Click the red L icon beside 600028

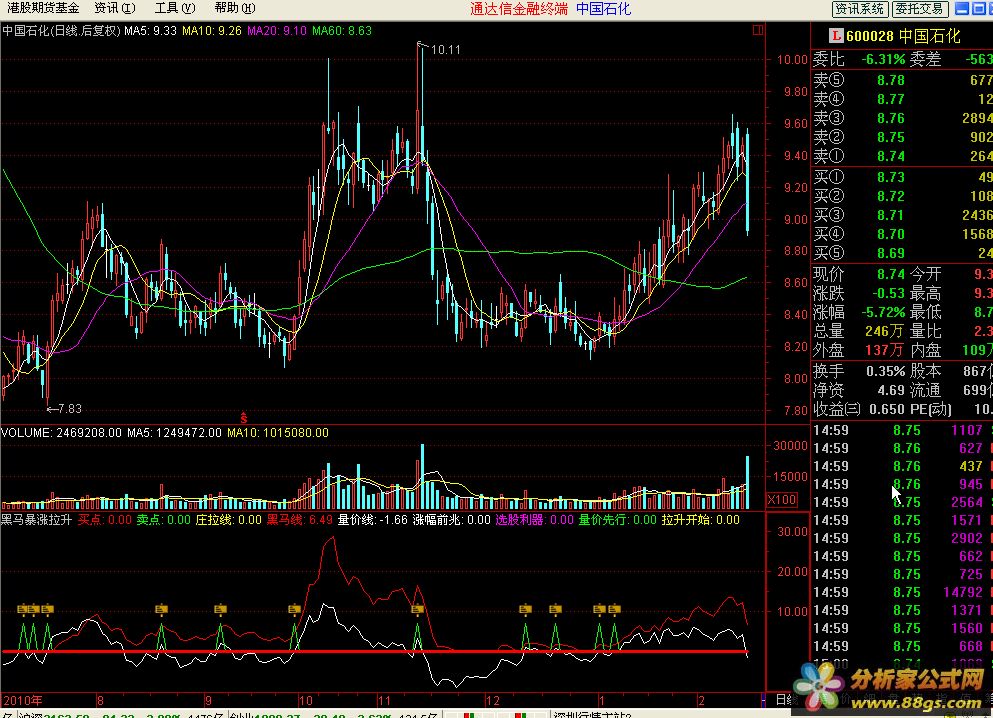[837, 36]
